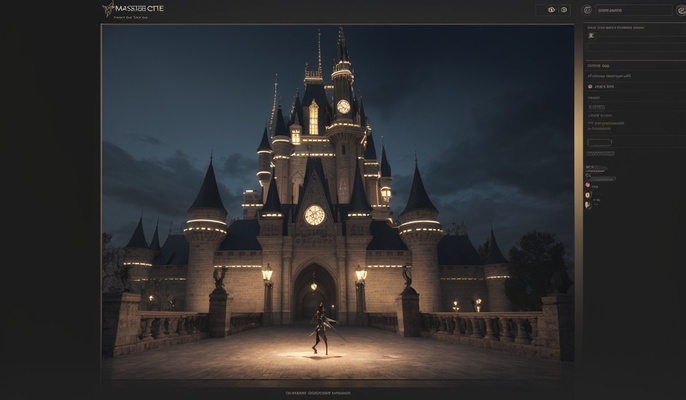Click the circular icon left of search field
Viewport: 686px width, 400px height.
[x=587, y=10]
